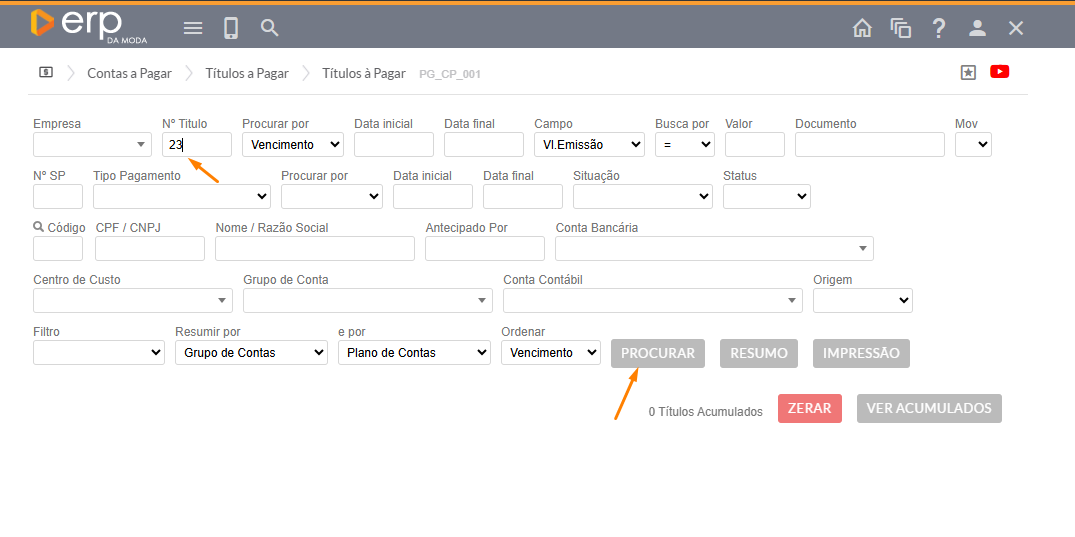Expand the Empresa dropdown
The width and height of the screenshot is (1075, 537).
(92, 145)
